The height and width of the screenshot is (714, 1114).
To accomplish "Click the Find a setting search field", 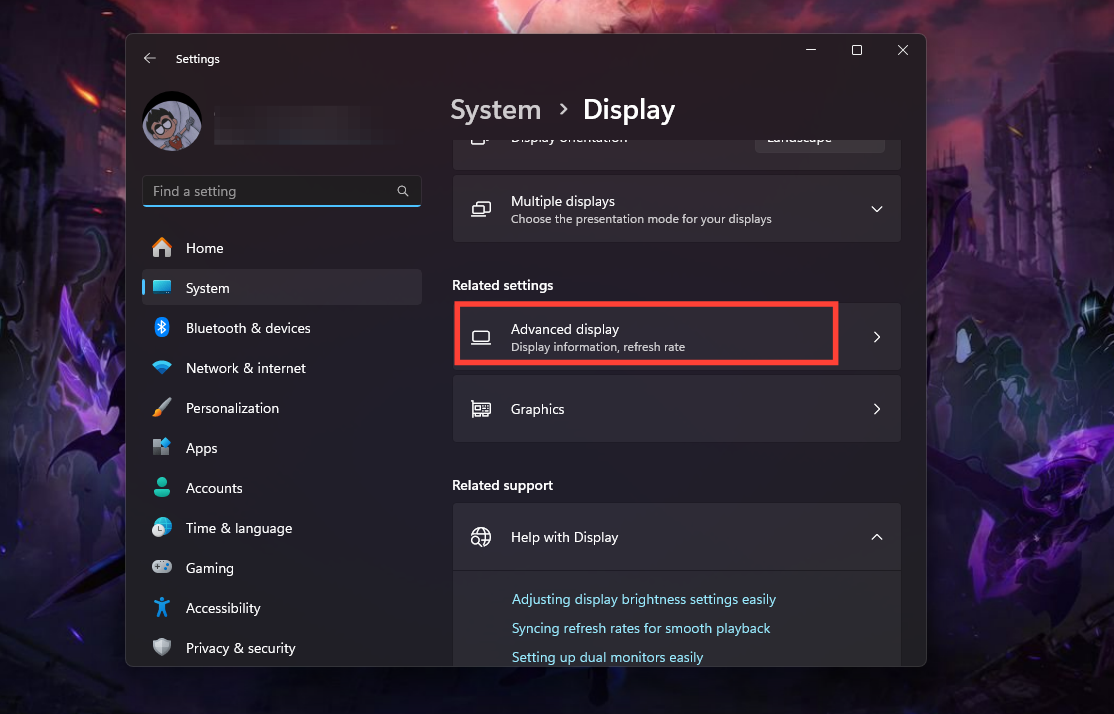I will [x=281, y=191].
